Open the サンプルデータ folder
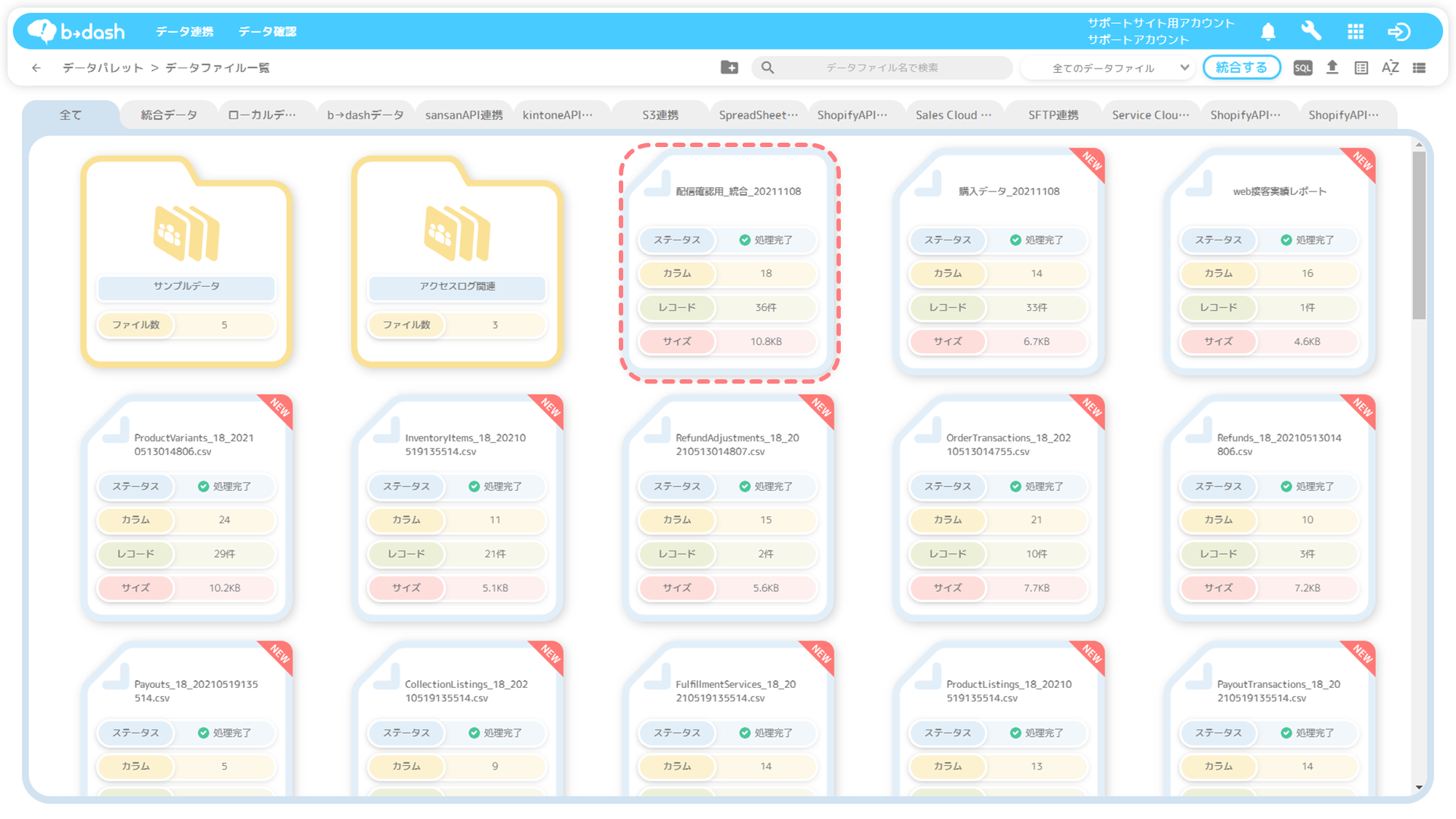Screen dimensions: 1456x819 [186, 261]
